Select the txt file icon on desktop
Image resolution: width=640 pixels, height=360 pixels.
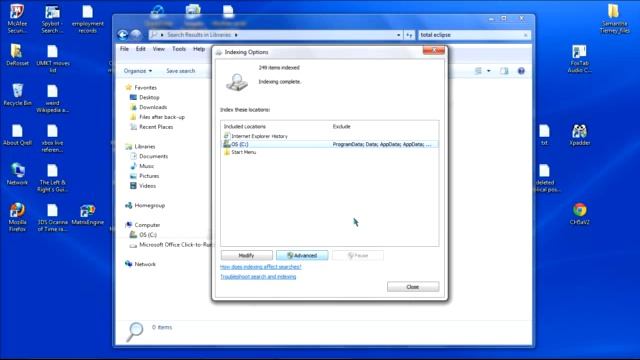click(x=544, y=135)
